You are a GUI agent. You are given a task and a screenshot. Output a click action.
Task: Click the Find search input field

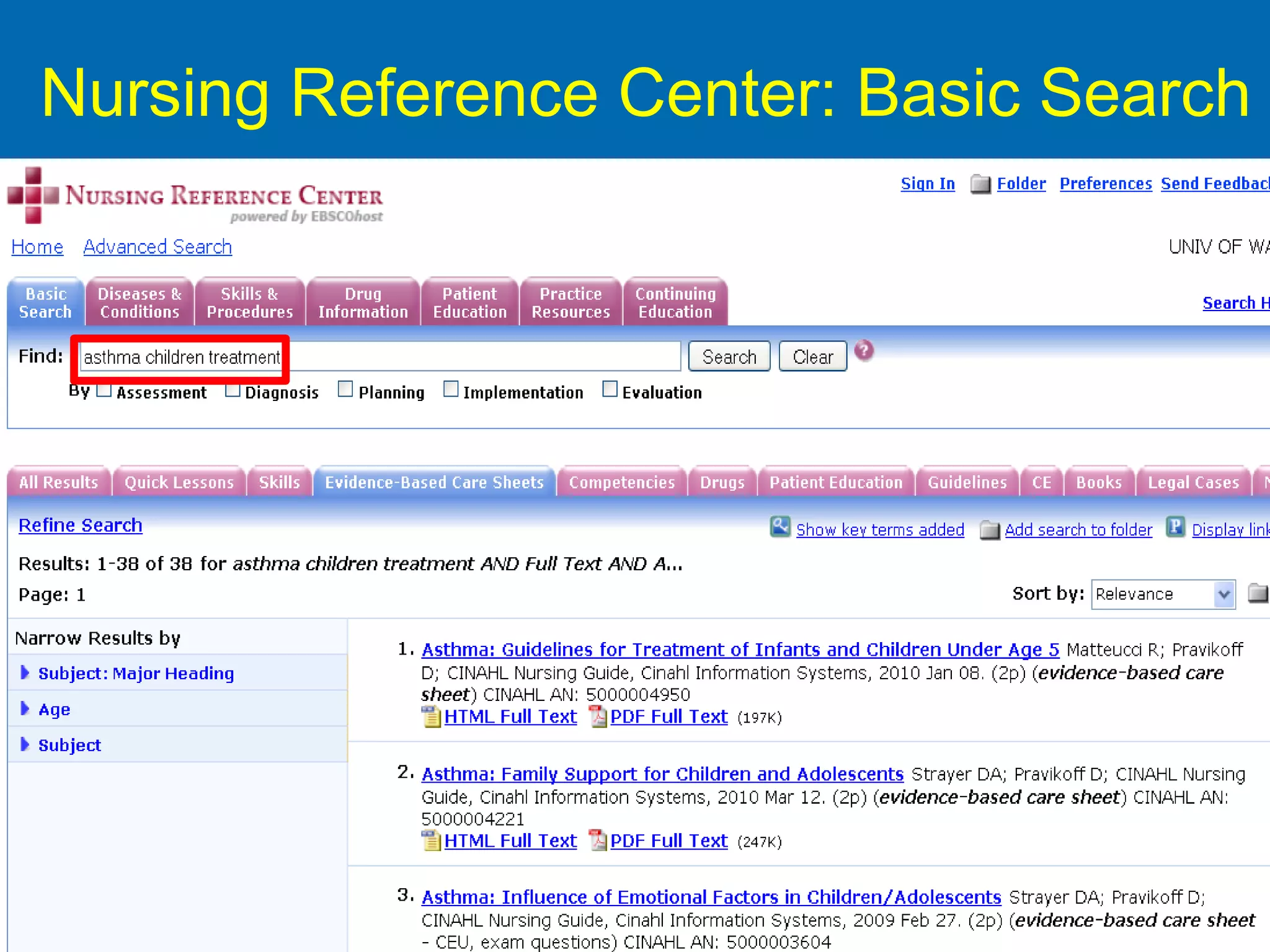(380, 356)
